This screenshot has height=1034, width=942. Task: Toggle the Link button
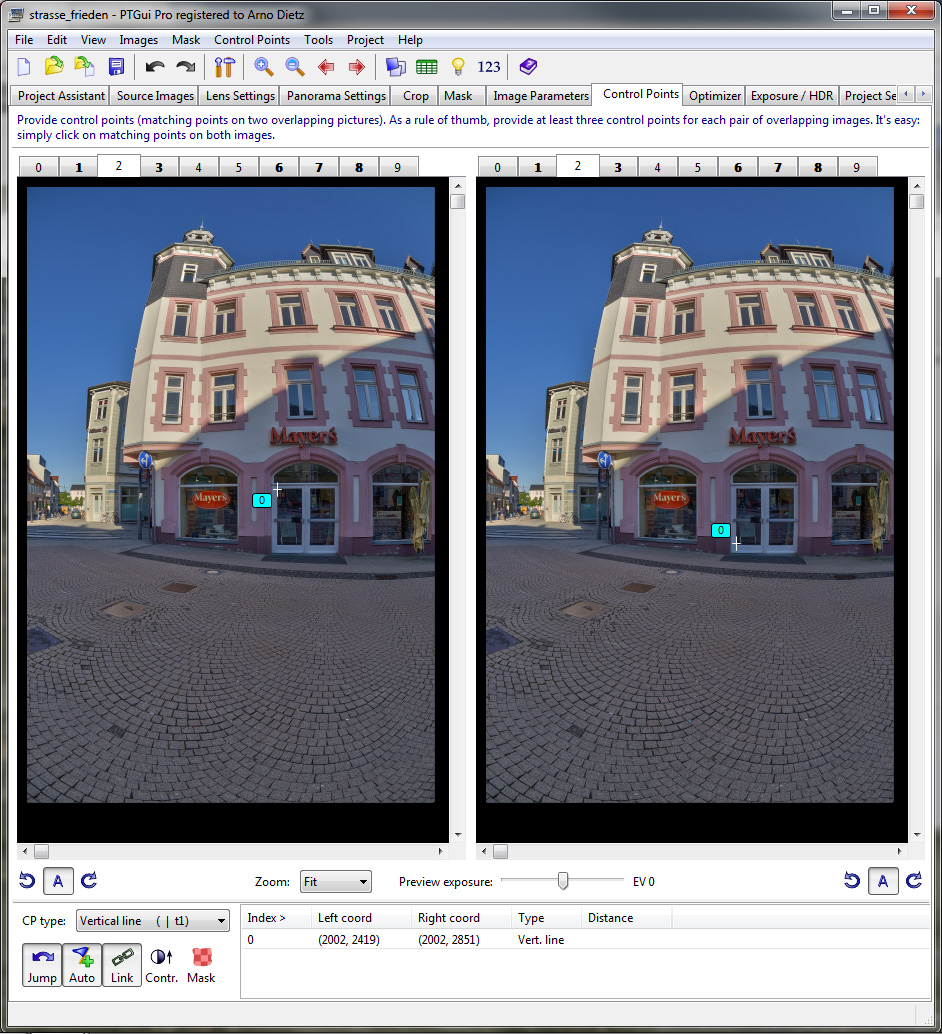[x=122, y=965]
